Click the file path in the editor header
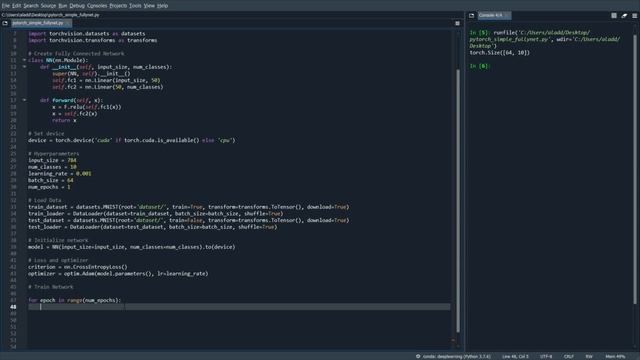Viewport: 640px width, 360px height. point(51,15)
